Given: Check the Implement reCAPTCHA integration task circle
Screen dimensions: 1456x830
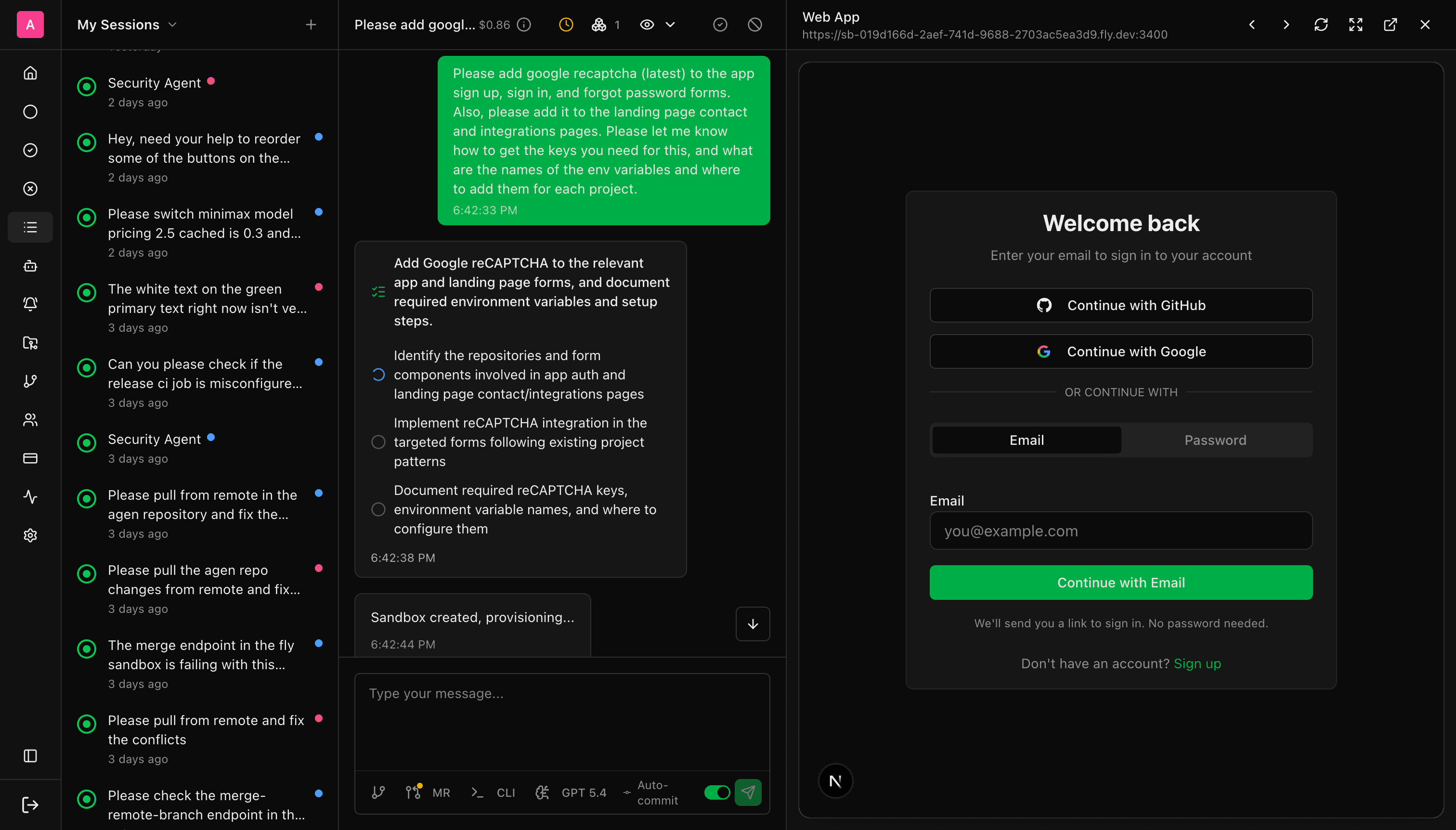Looking at the screenshot, I should pyautogui.click(x=377, y=442).
